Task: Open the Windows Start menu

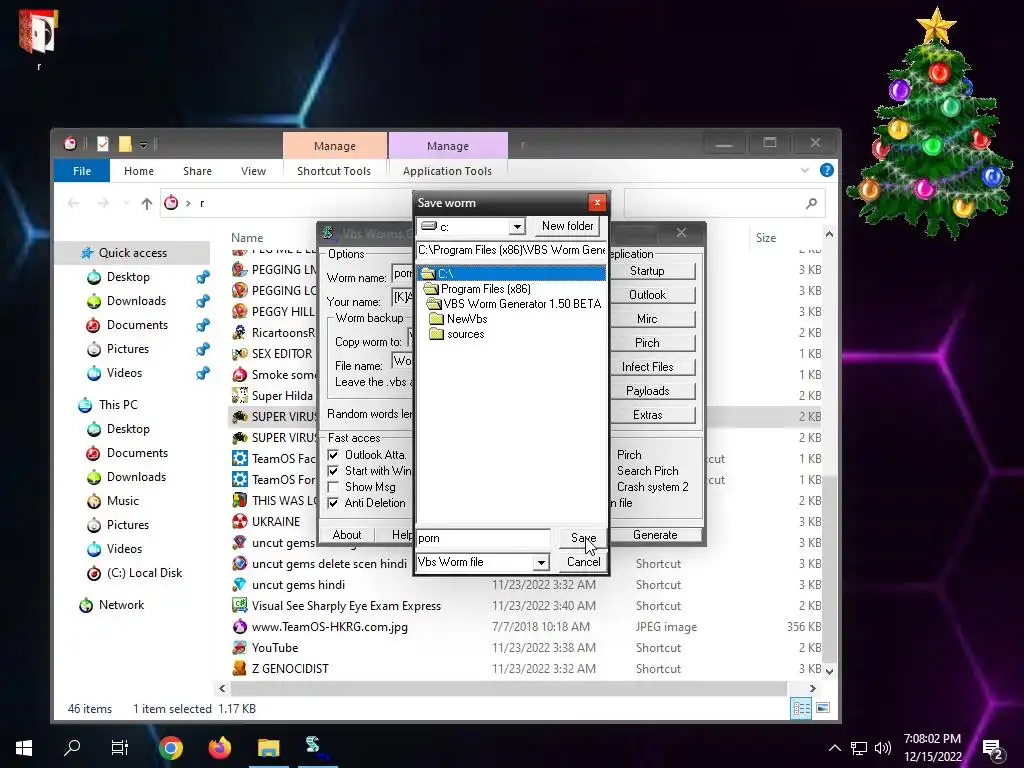Action: coord(24,748)
